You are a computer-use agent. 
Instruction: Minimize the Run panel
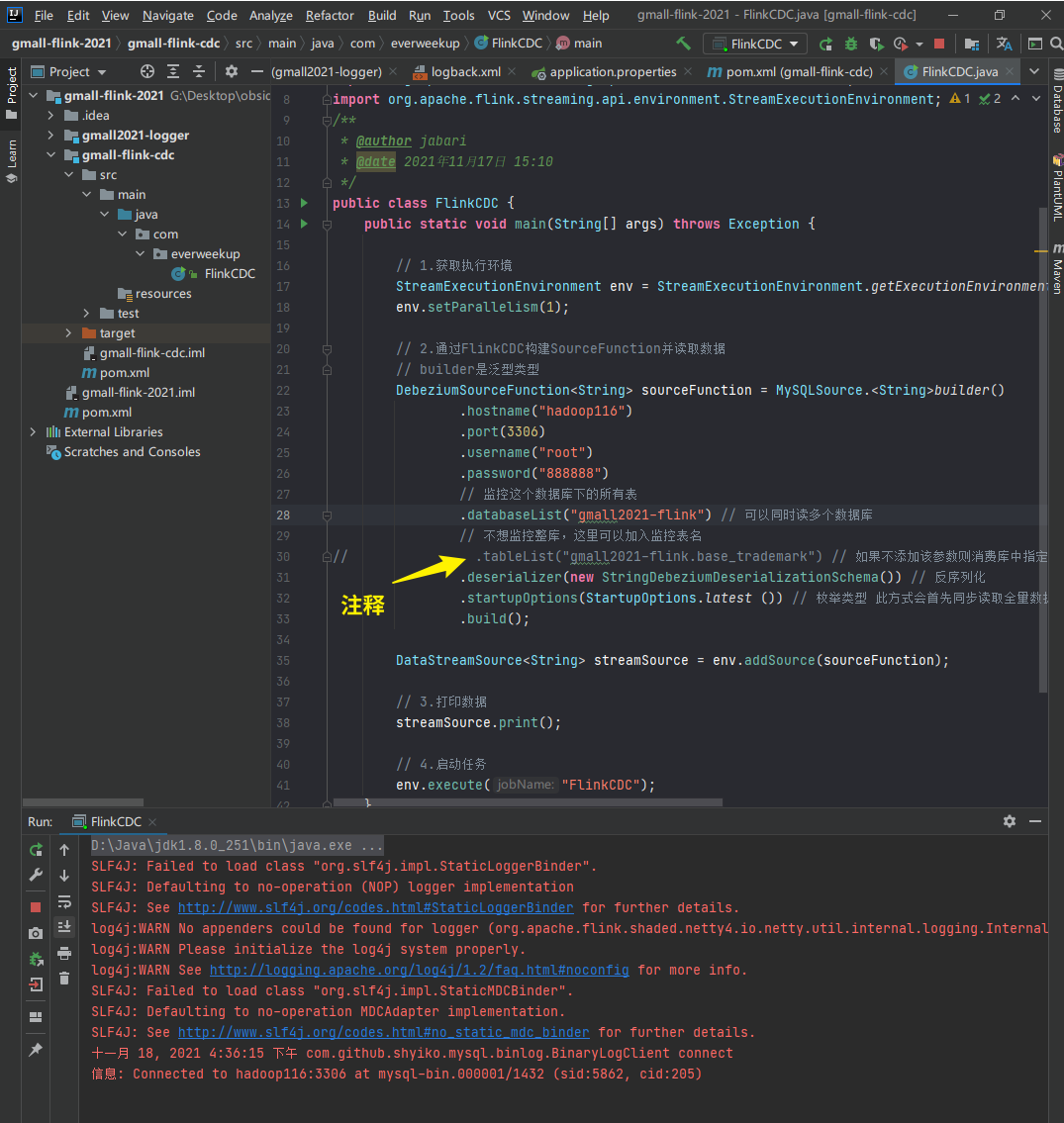pos(1035,821)
